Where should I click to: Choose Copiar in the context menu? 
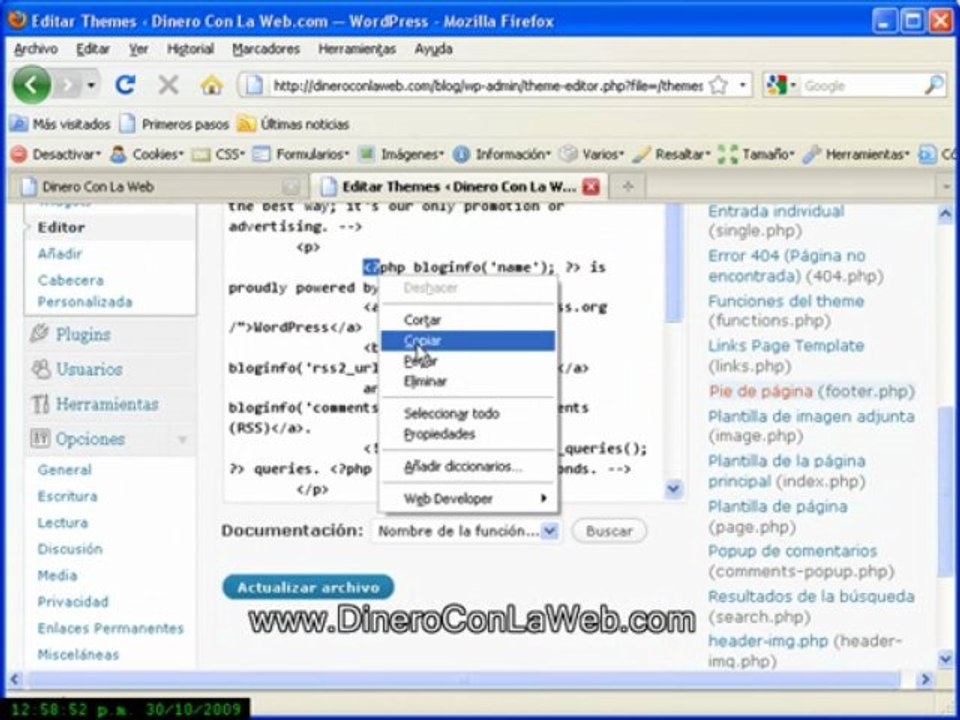[468, 341]
